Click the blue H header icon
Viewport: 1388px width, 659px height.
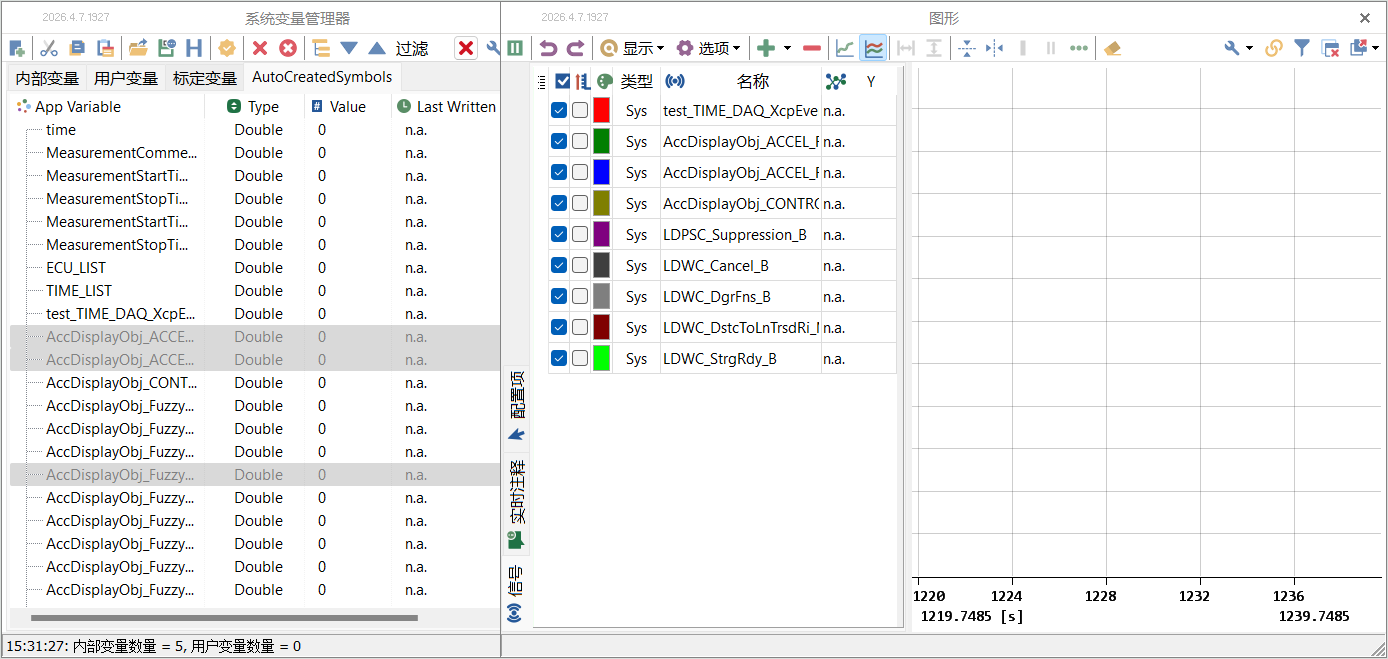(194, 48)
